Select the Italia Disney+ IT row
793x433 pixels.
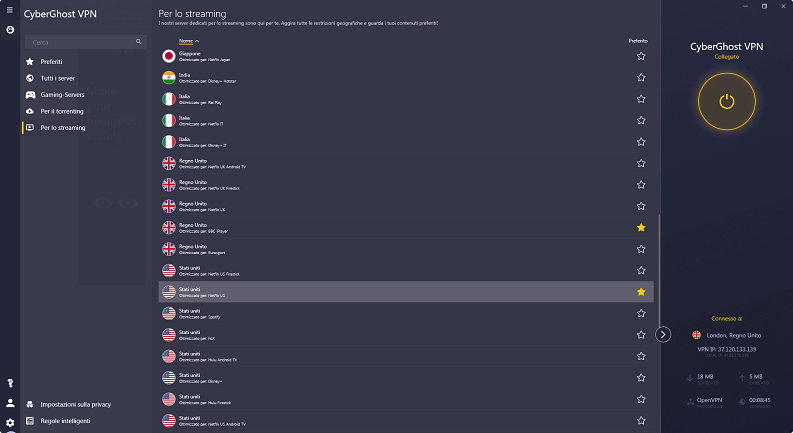click(x=406, y=142)
